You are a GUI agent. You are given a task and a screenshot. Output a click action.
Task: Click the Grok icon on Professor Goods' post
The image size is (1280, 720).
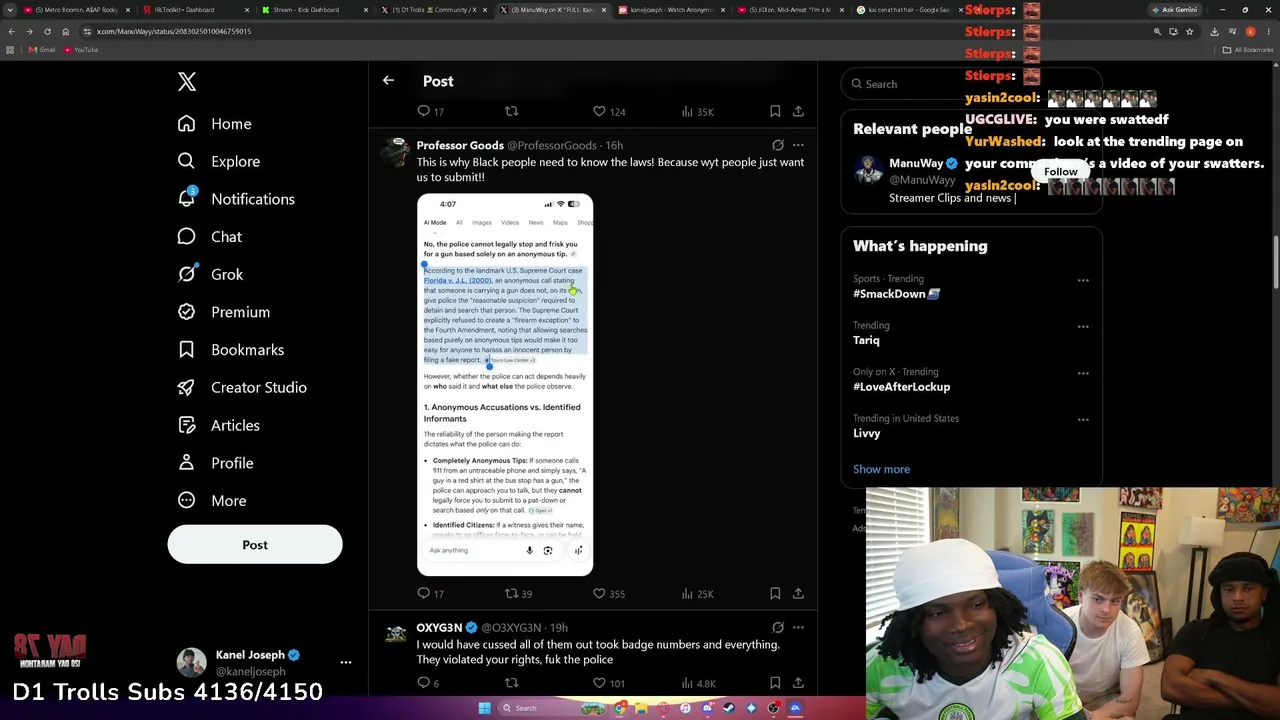click(778, 145)
